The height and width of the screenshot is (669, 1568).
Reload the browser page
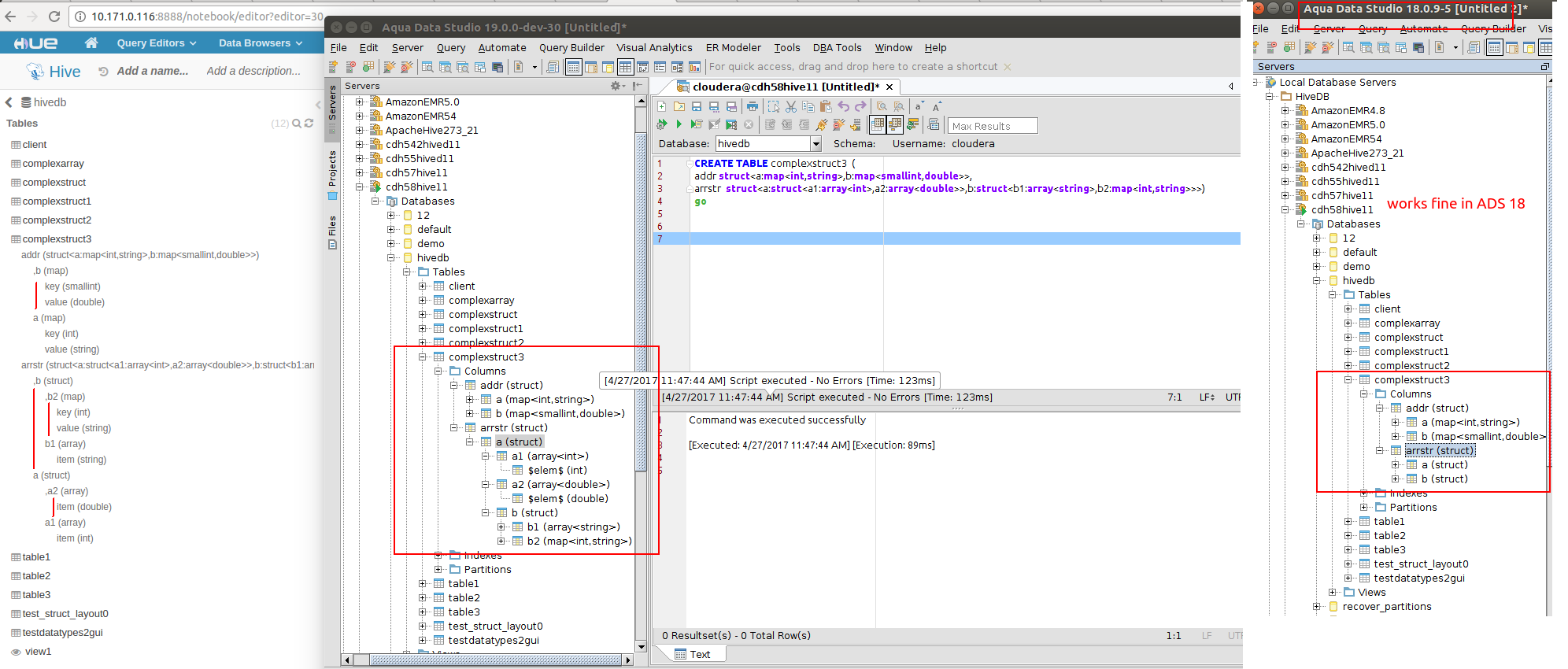pos(54,16)
